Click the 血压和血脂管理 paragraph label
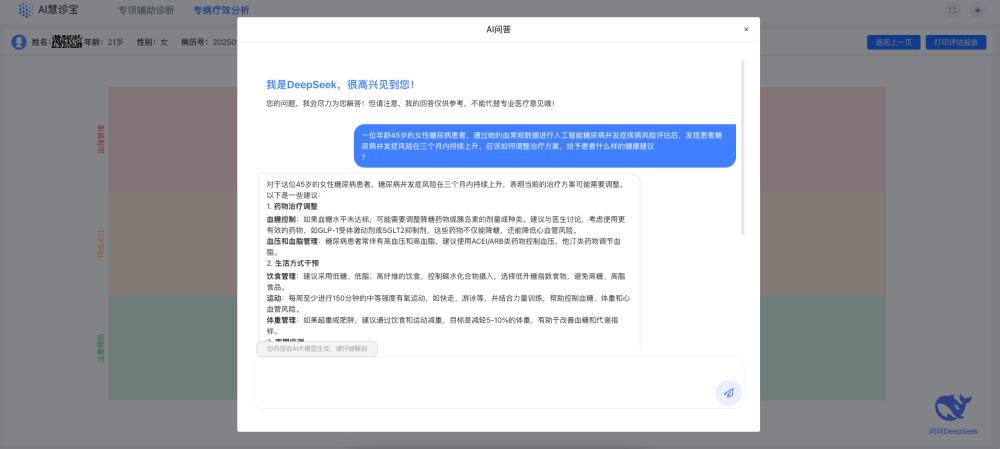This screenshot has width=1000, height=449. 292,242
